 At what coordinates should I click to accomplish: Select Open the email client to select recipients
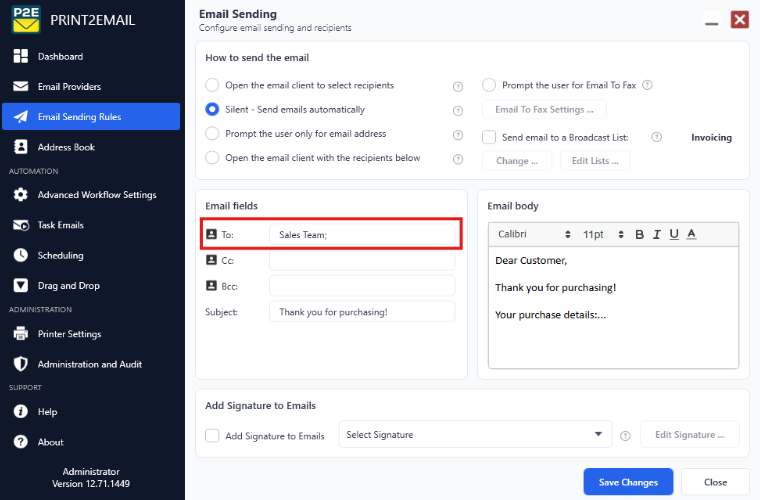click(212, 85)
